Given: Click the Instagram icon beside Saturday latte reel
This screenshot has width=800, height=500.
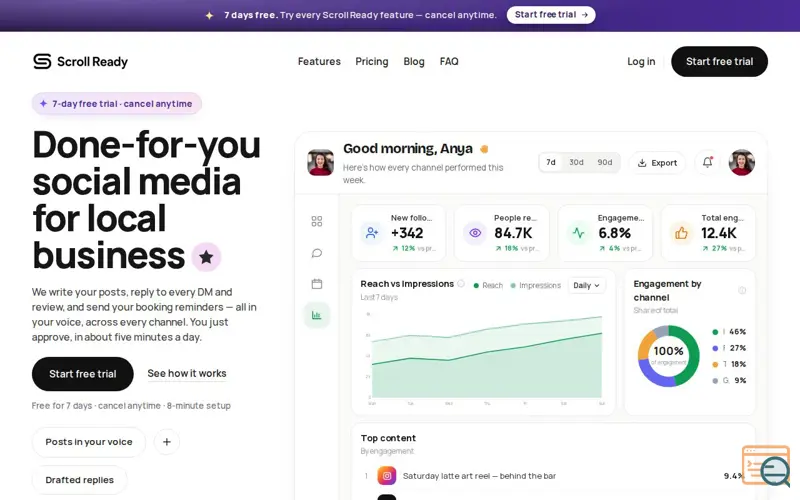Looking at the screenshot, I should click(x=387, y=476).
